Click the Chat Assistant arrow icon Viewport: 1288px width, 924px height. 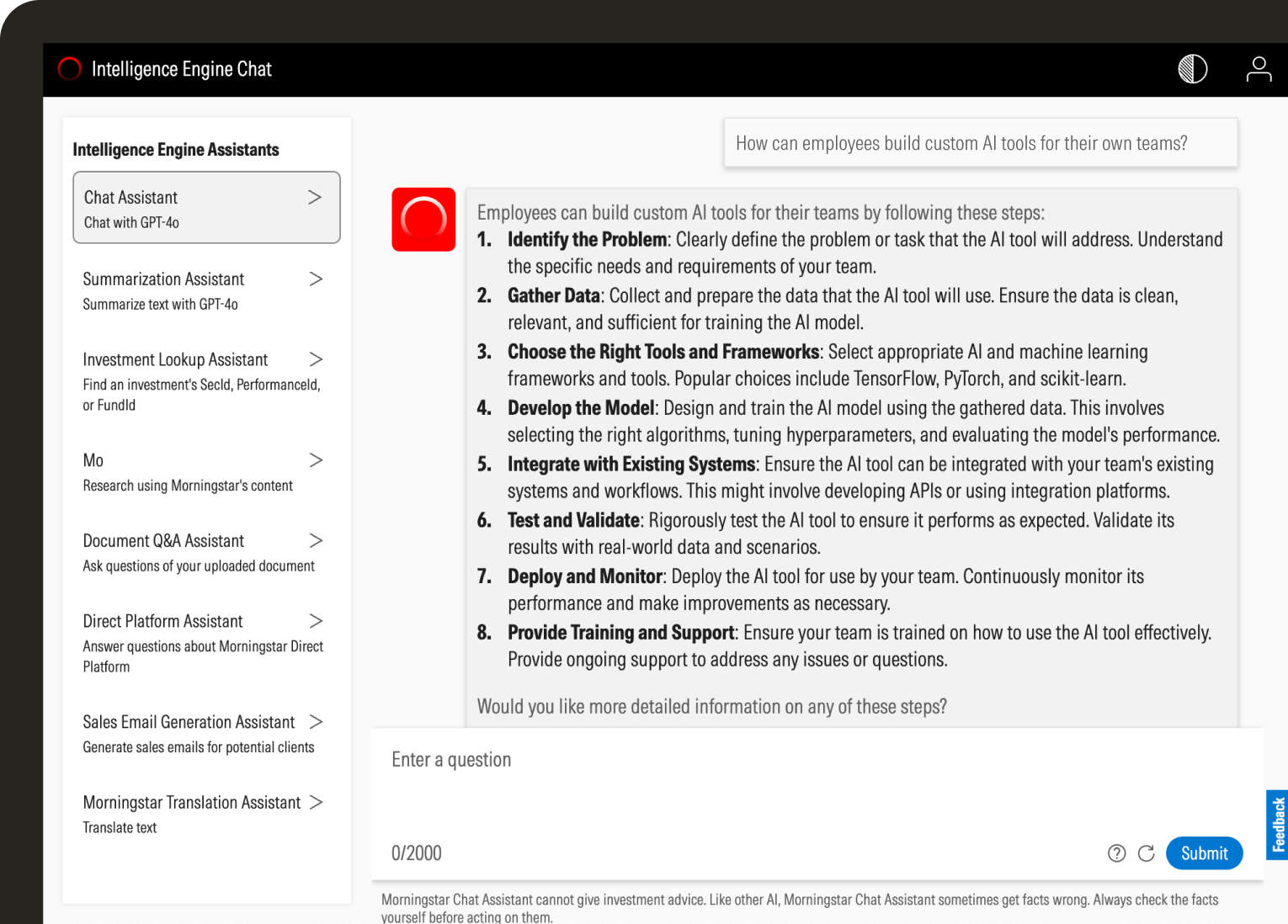[315, 197]
